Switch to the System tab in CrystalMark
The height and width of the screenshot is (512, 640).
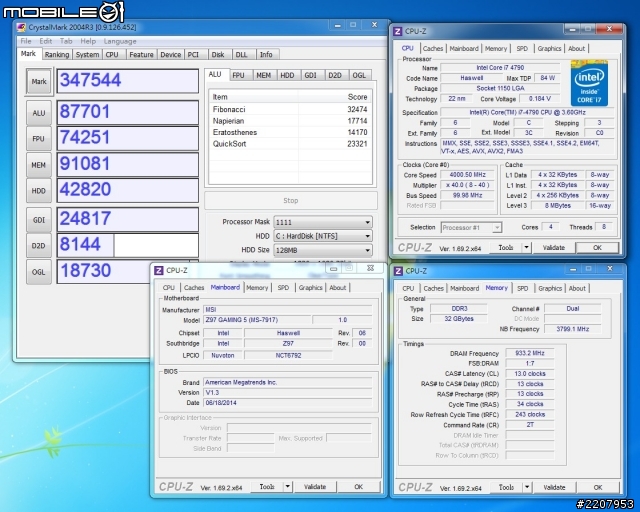click(87, 55)
